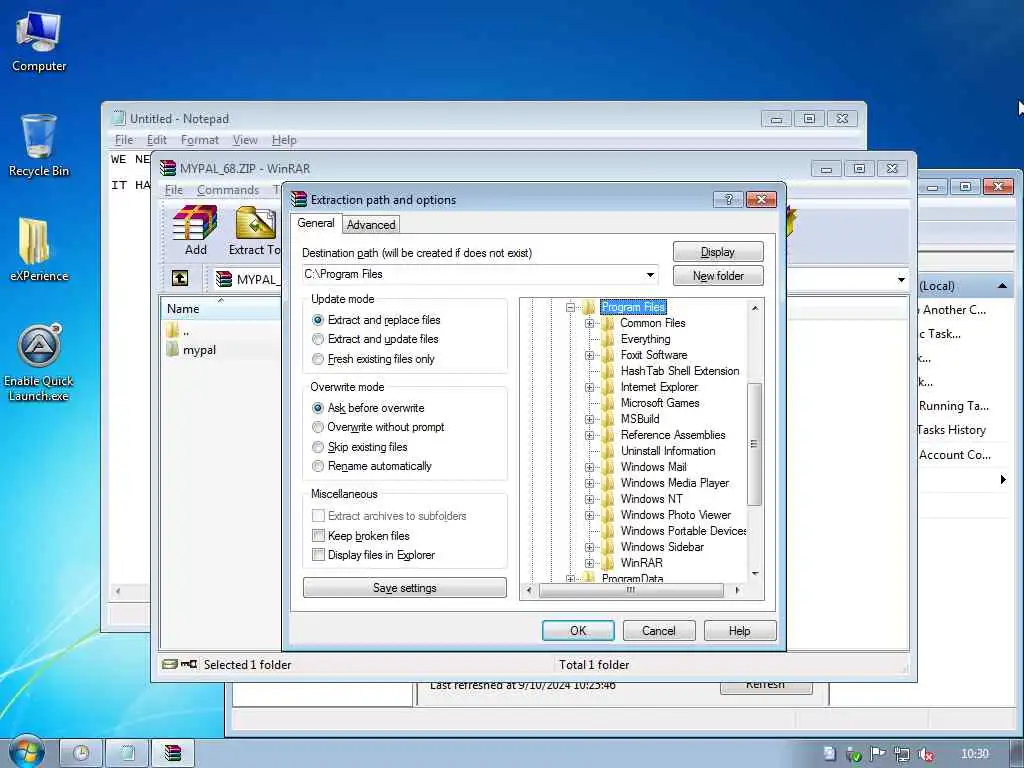Click the network tray icon
The height and width of the screenshot is (768, 1024).
point(901,754)
